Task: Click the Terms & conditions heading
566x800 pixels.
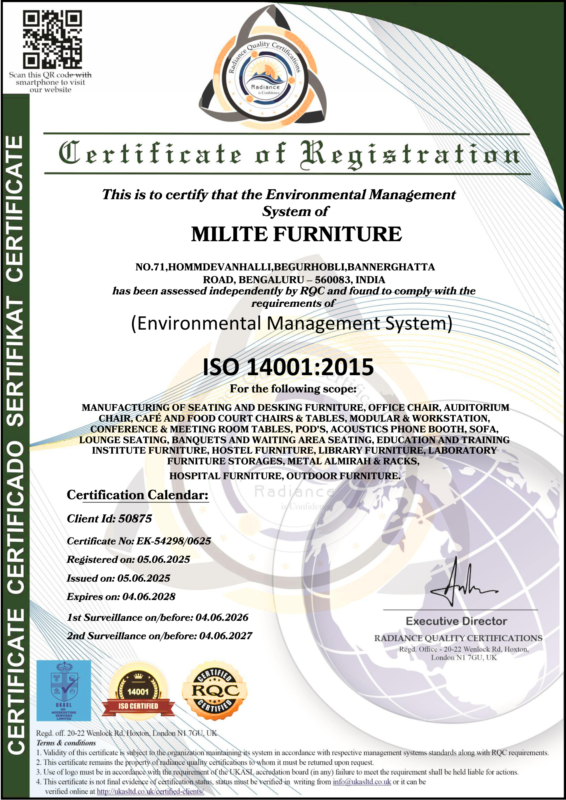Action: point(59,742)
